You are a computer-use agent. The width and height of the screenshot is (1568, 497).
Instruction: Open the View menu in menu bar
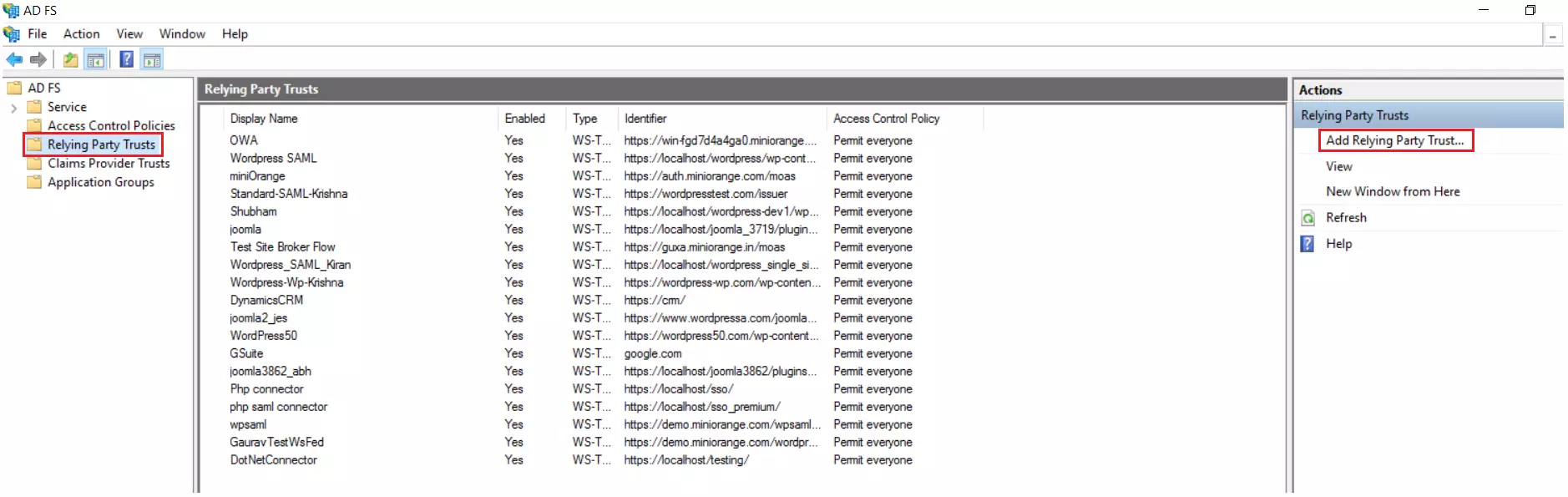coord(129,34)
